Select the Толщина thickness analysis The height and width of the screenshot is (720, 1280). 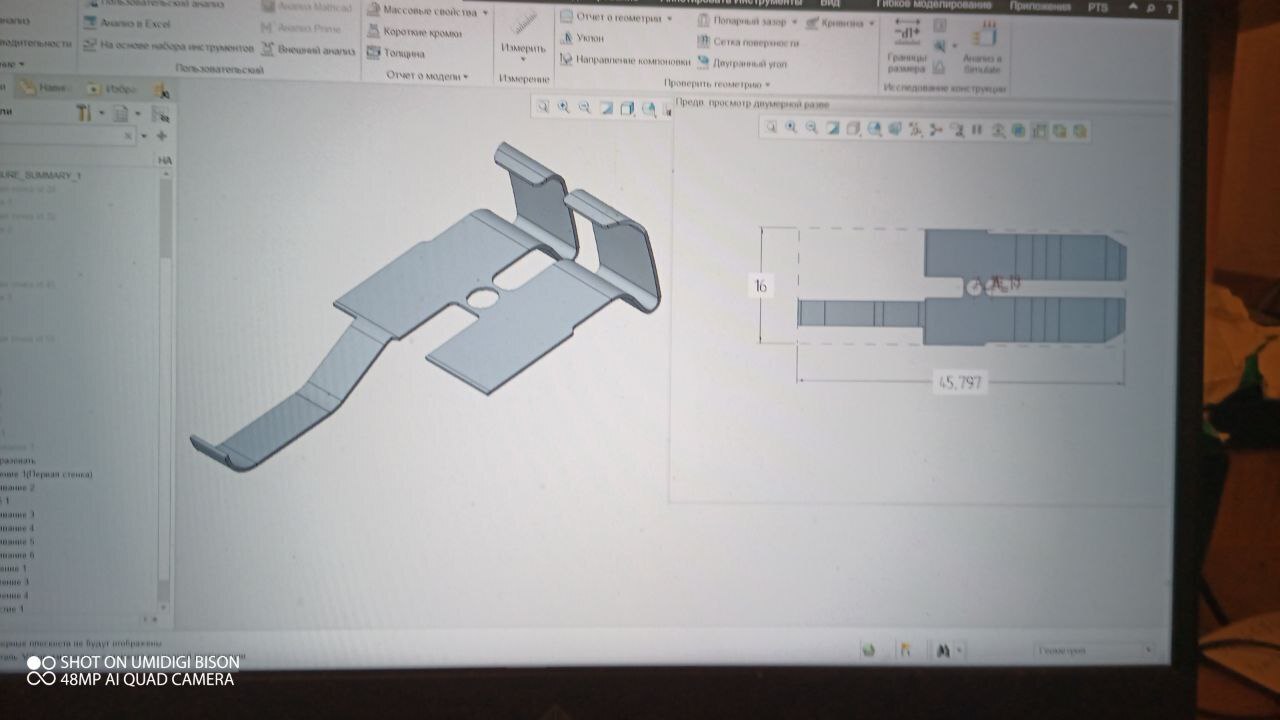tap(396, 53)
